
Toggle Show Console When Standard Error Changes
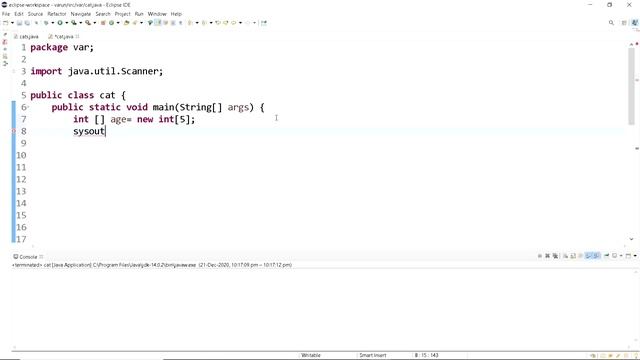click(x=596, y=256)
